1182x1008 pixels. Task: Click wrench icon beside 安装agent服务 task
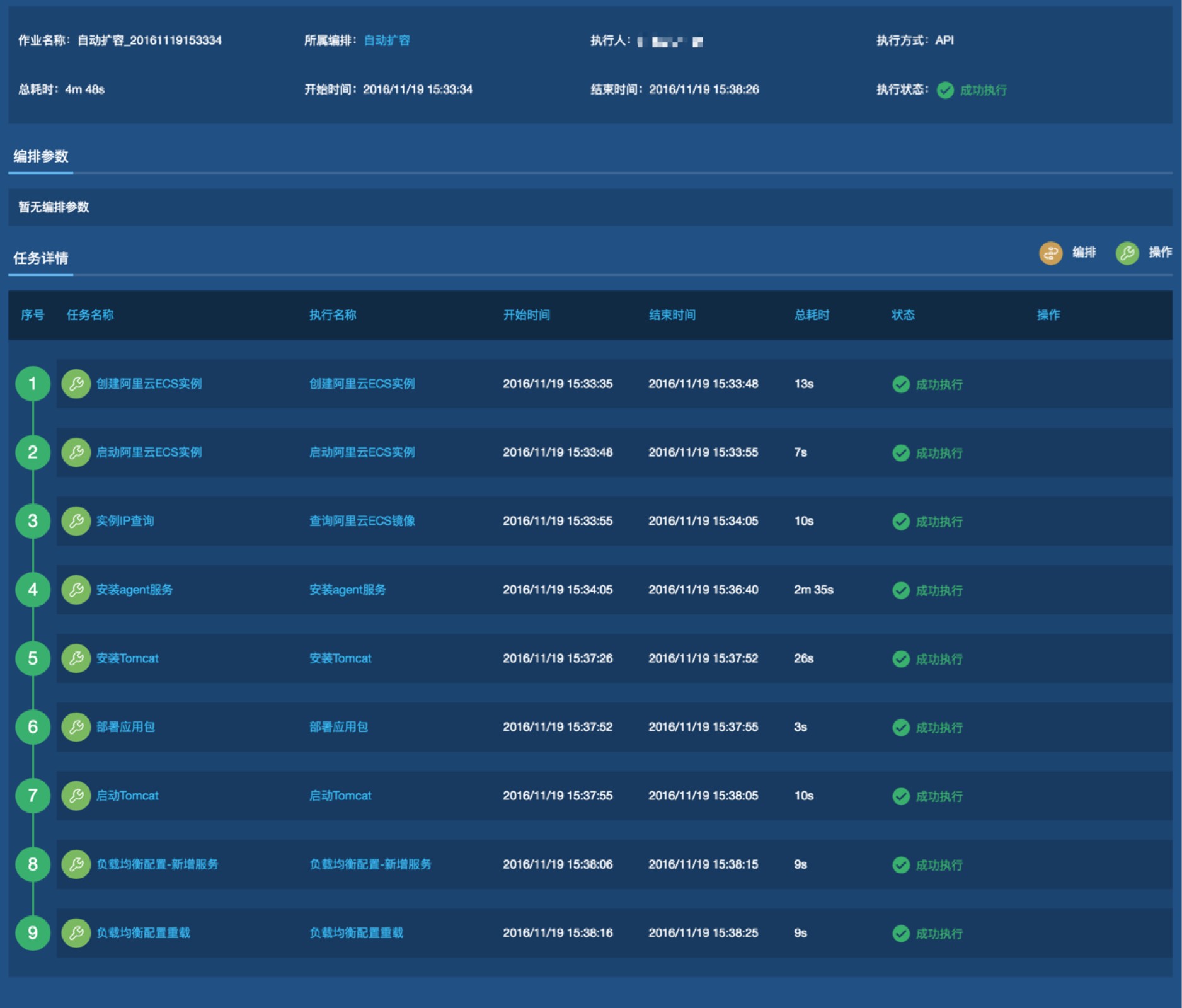point(76,590)
